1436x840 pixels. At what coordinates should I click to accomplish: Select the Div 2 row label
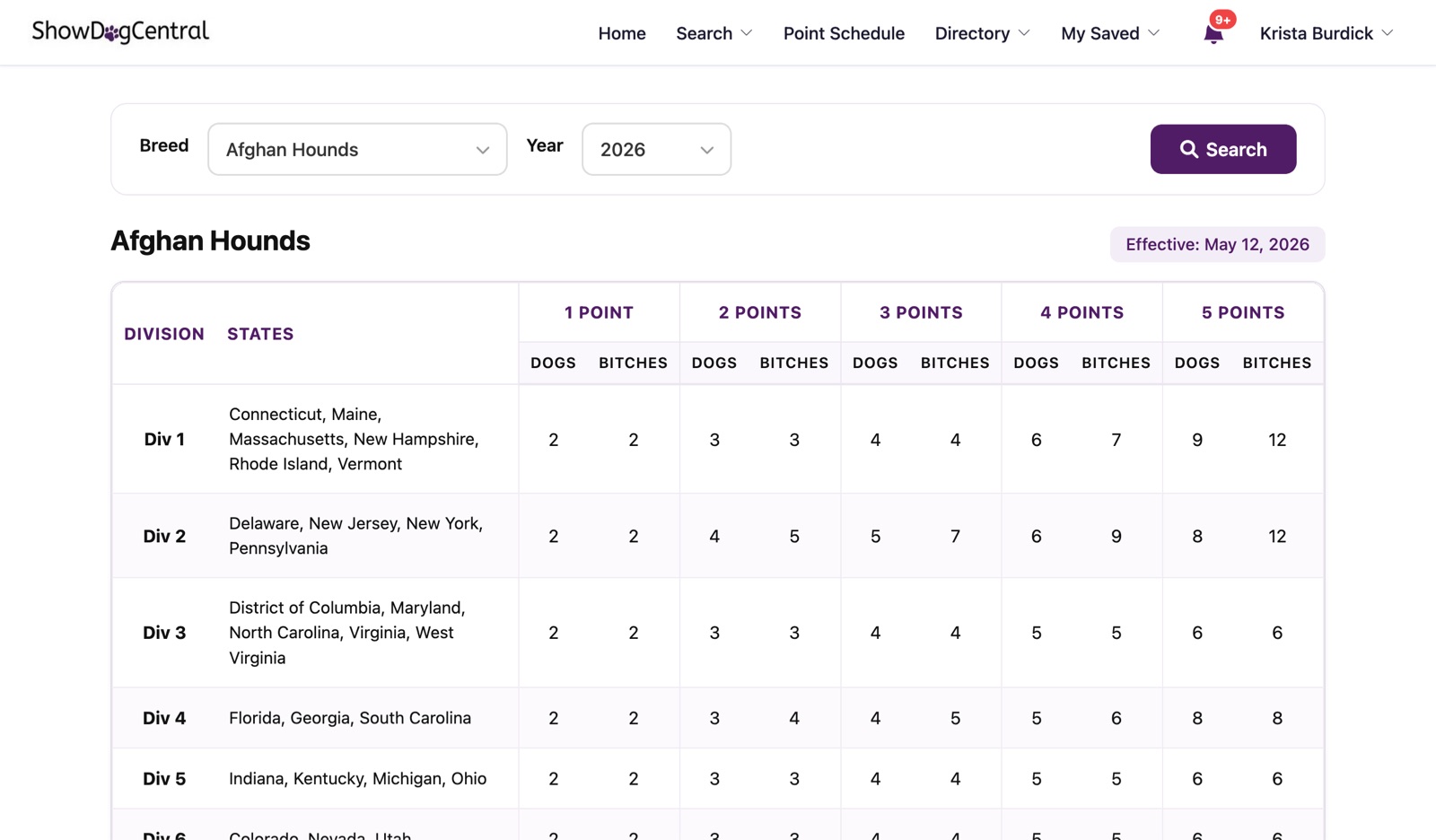coord(164,536)
